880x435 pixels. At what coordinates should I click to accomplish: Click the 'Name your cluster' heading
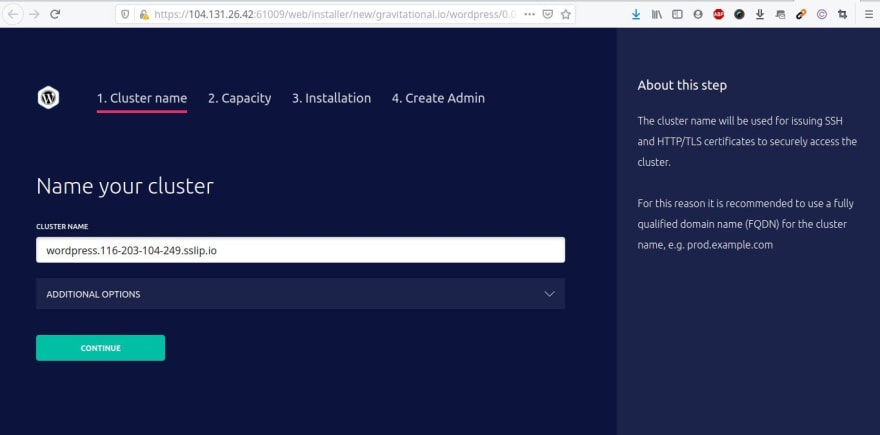tap(125, 186)
